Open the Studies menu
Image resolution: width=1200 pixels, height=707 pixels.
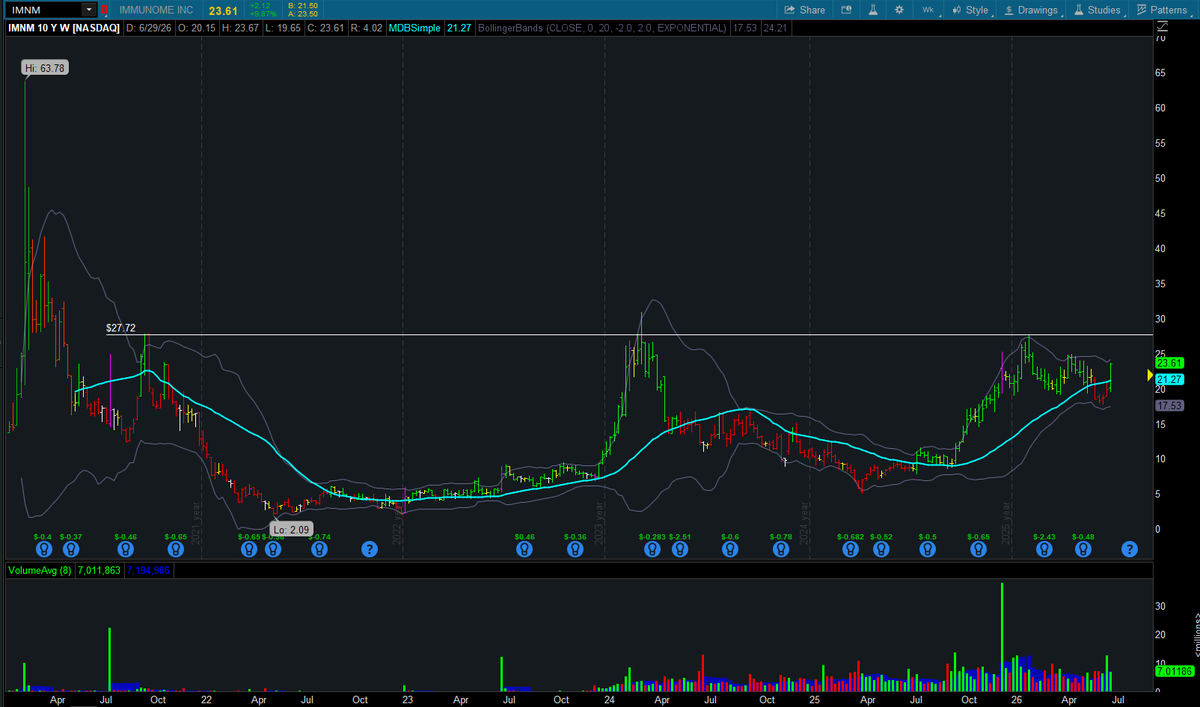click(x=1097, y=9)
